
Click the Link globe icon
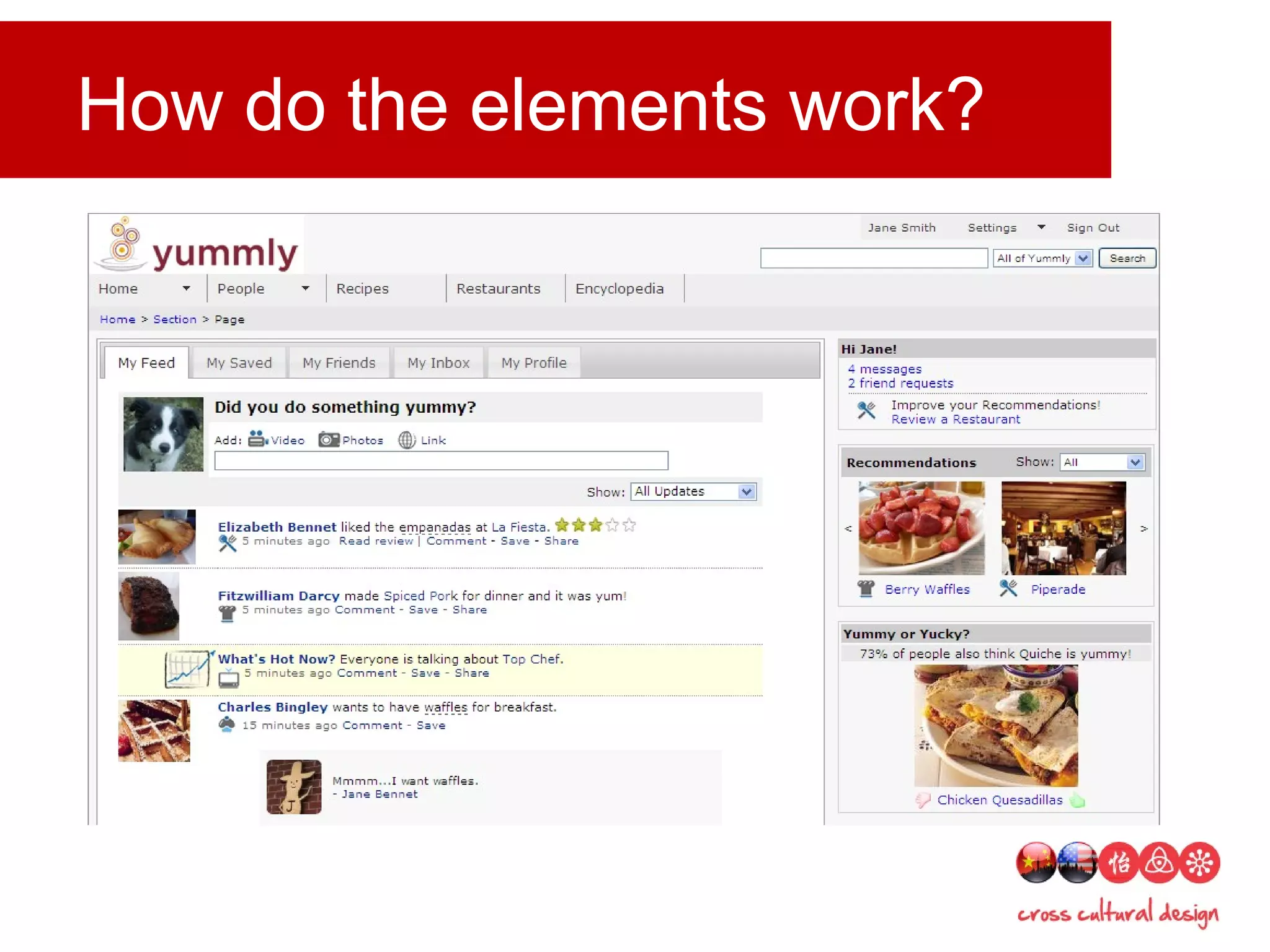[x=407, y=440]
